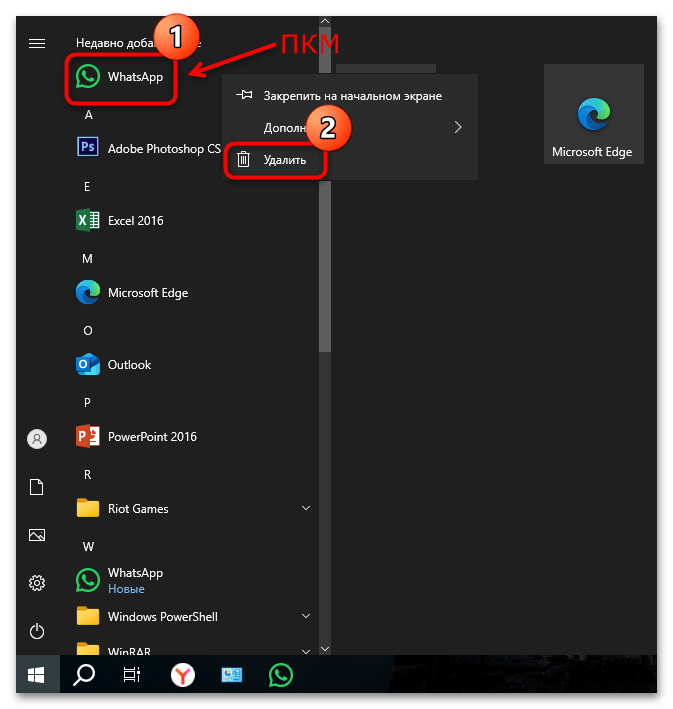The image size is (673, 709).
Task: Open Settings gear in Start sidebar
Action: pos(37,583)
